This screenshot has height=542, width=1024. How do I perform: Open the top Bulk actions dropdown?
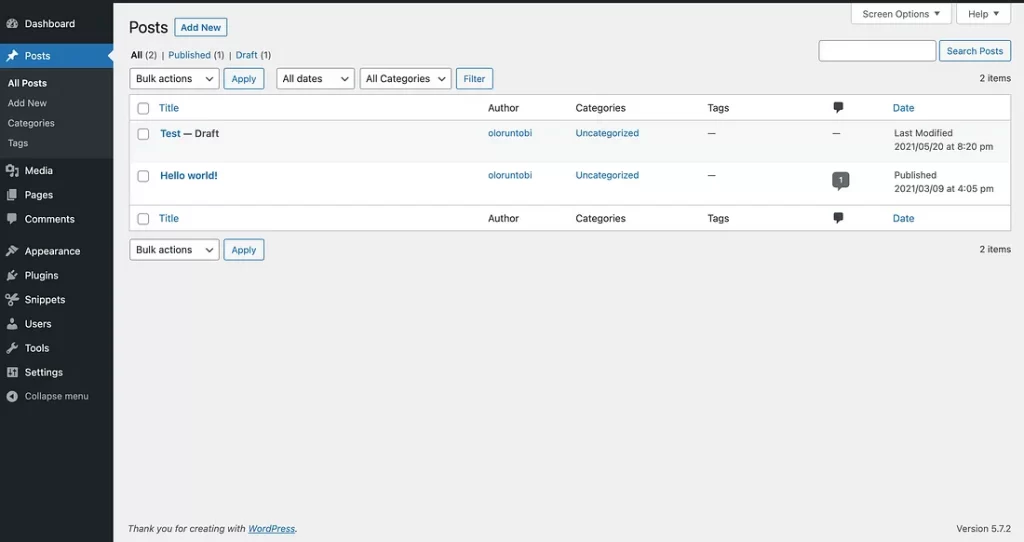coord(174,79)
